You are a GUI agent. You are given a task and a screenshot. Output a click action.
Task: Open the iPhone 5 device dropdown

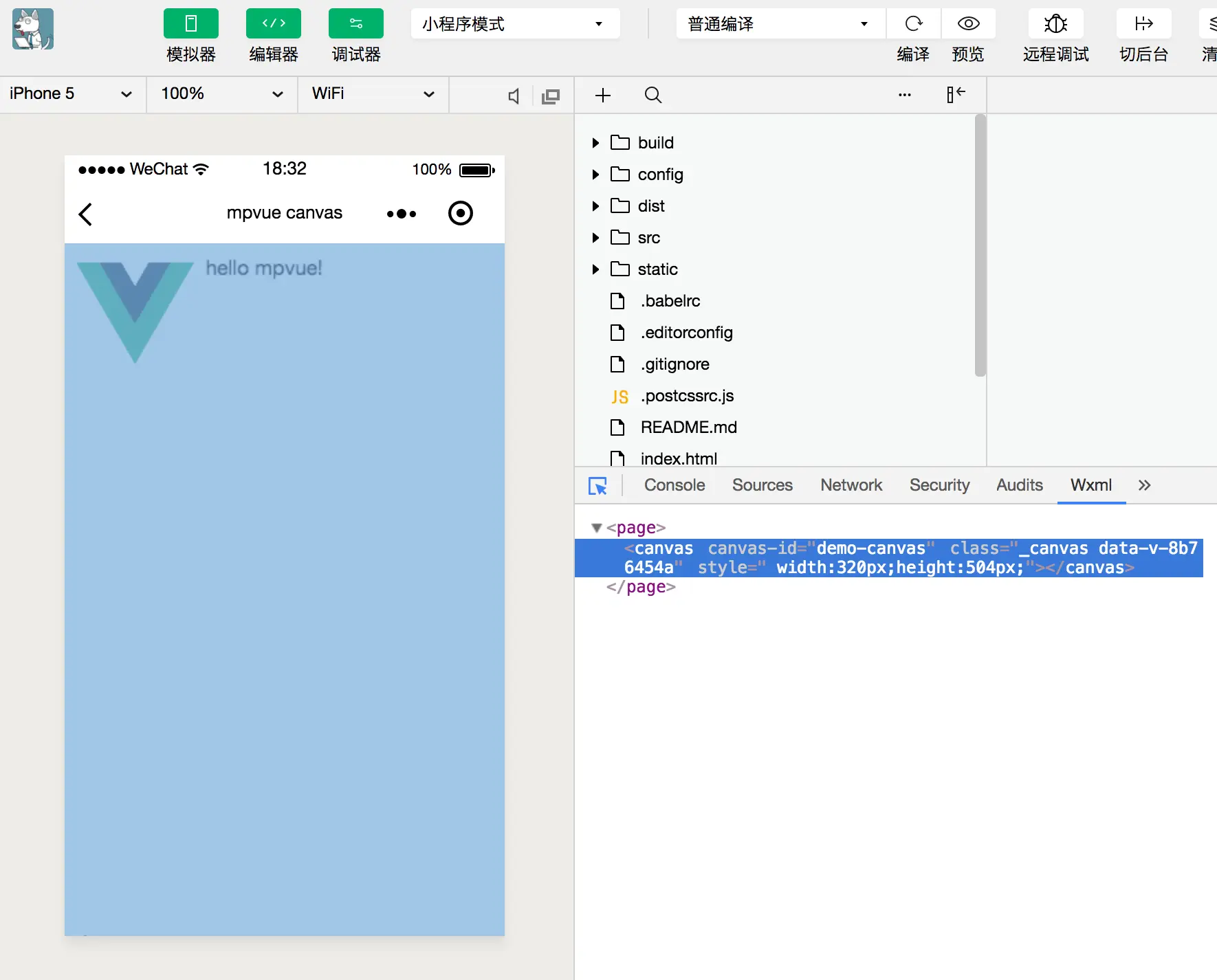(x=72, y=94)
